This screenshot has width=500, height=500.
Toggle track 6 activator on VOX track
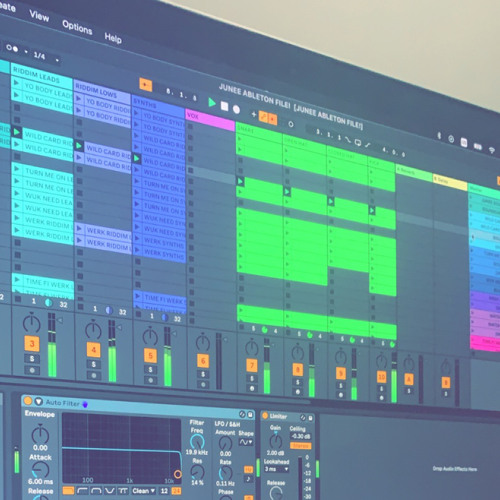pyautogui.click(x=203, y=361)
